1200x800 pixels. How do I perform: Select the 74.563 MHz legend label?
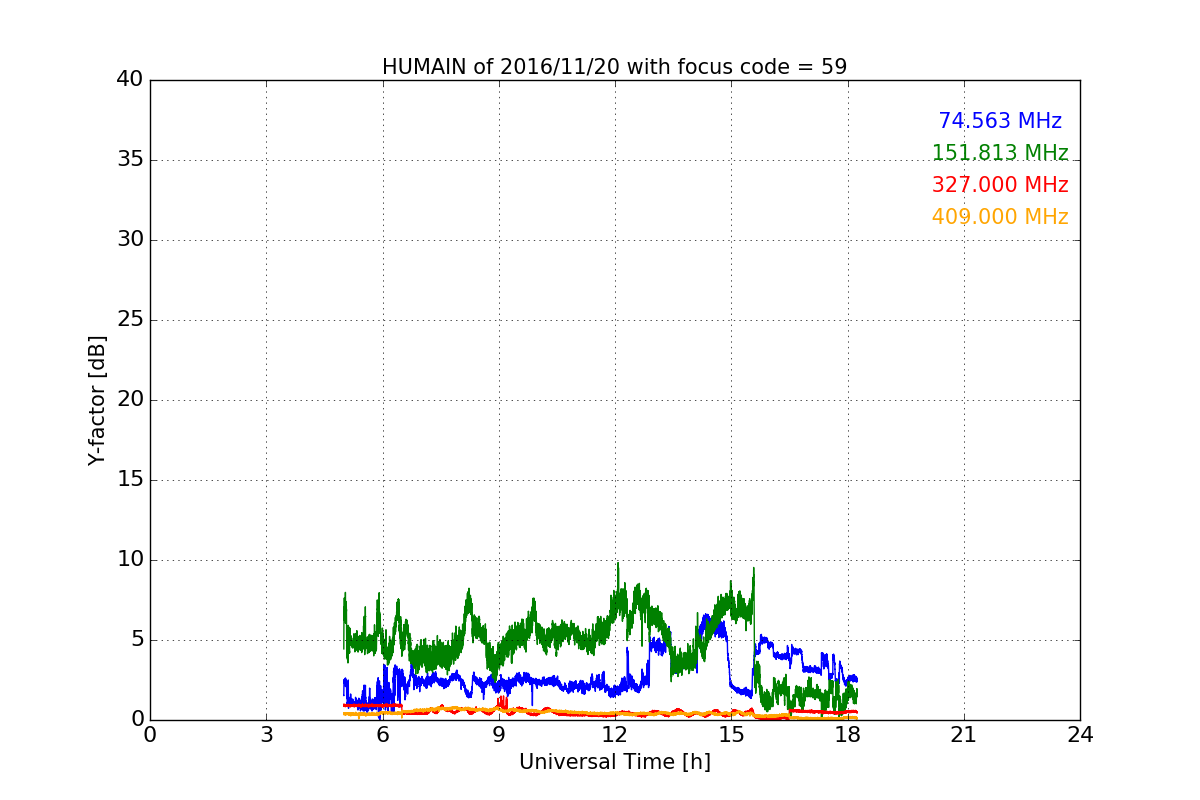(x=1000, y=121)
